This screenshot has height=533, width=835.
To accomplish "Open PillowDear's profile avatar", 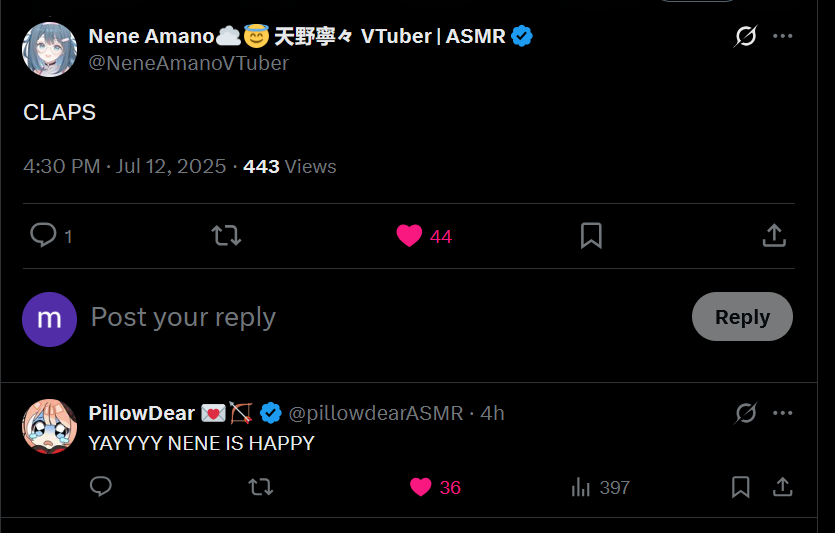I will [49, 425].
